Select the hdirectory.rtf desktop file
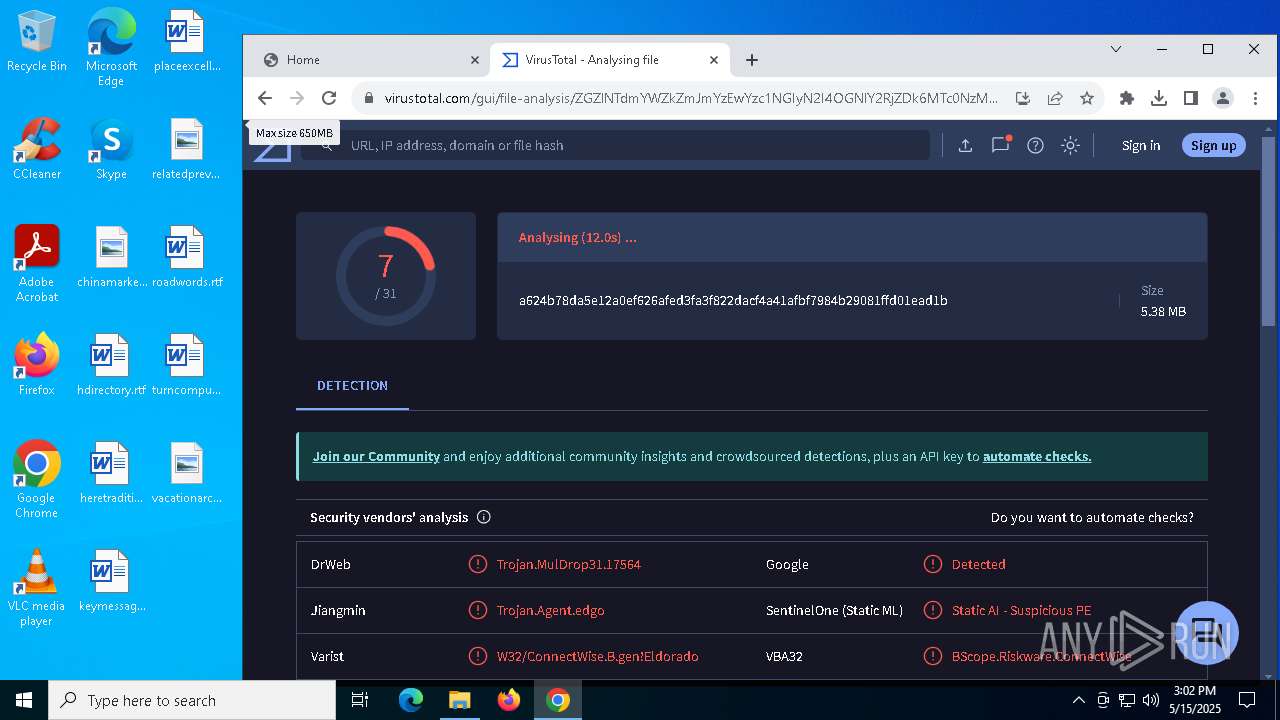 coord(111,366)
